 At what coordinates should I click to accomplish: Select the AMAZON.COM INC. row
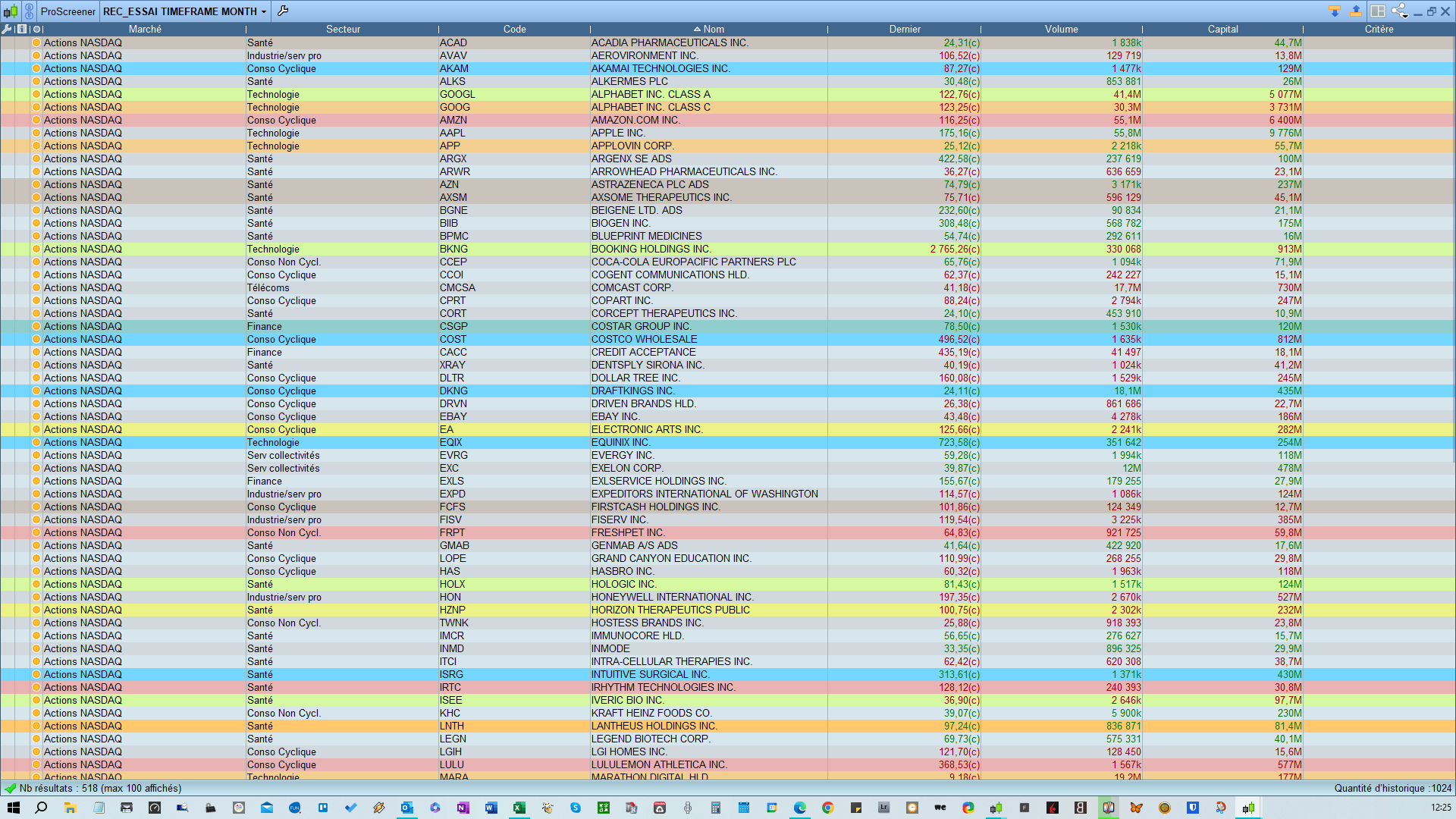(x=635, y=121)
